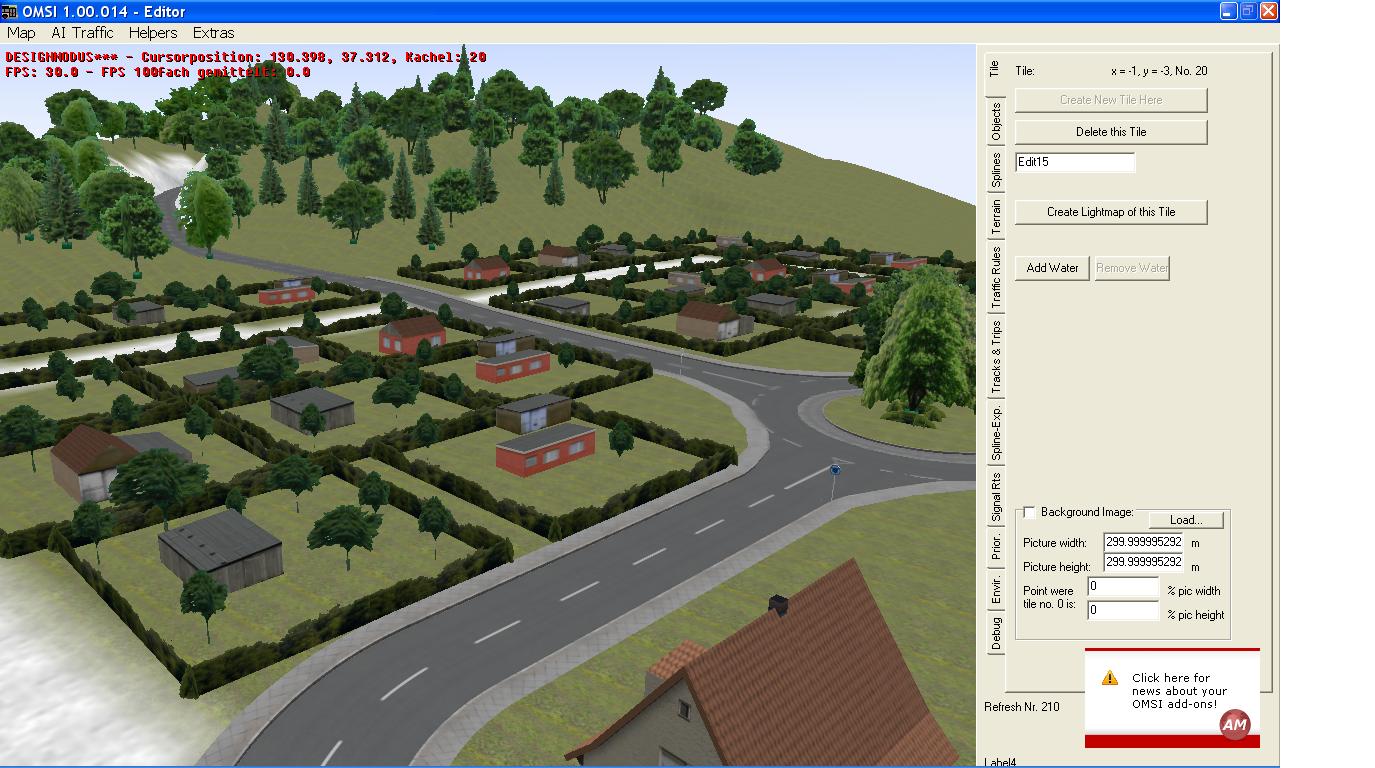
Task: Open the AI Traffic menu
Action: click(82, 33)
